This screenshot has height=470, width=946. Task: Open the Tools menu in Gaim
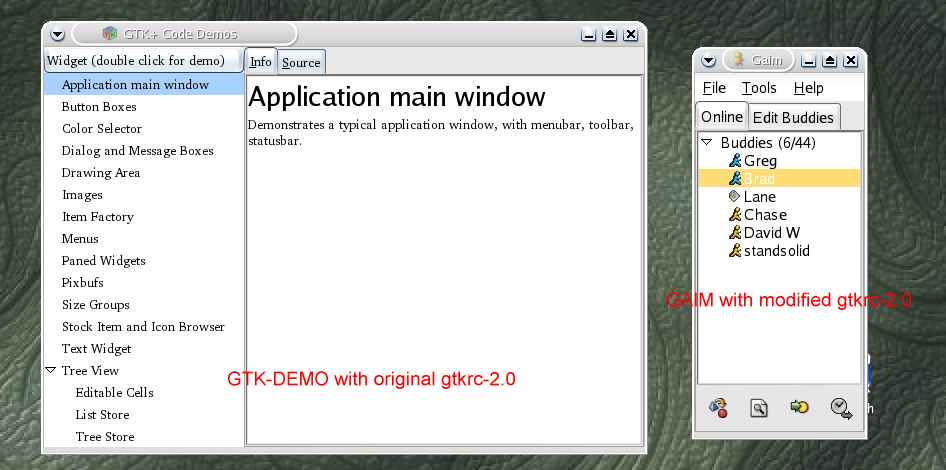759,88
